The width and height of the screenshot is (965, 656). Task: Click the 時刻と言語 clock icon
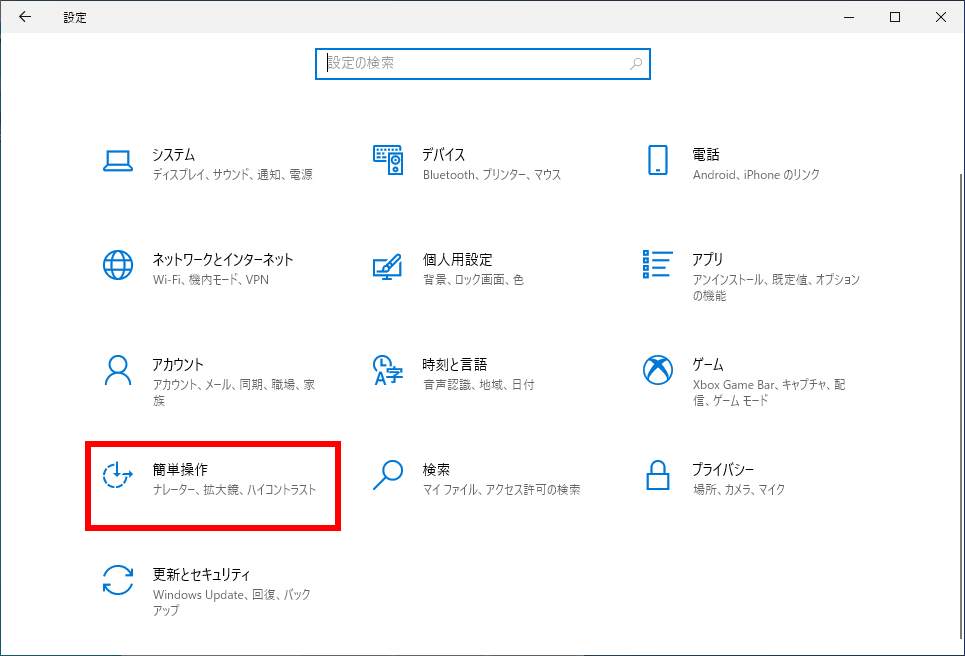pyautogui.click(x=388, y=370)
